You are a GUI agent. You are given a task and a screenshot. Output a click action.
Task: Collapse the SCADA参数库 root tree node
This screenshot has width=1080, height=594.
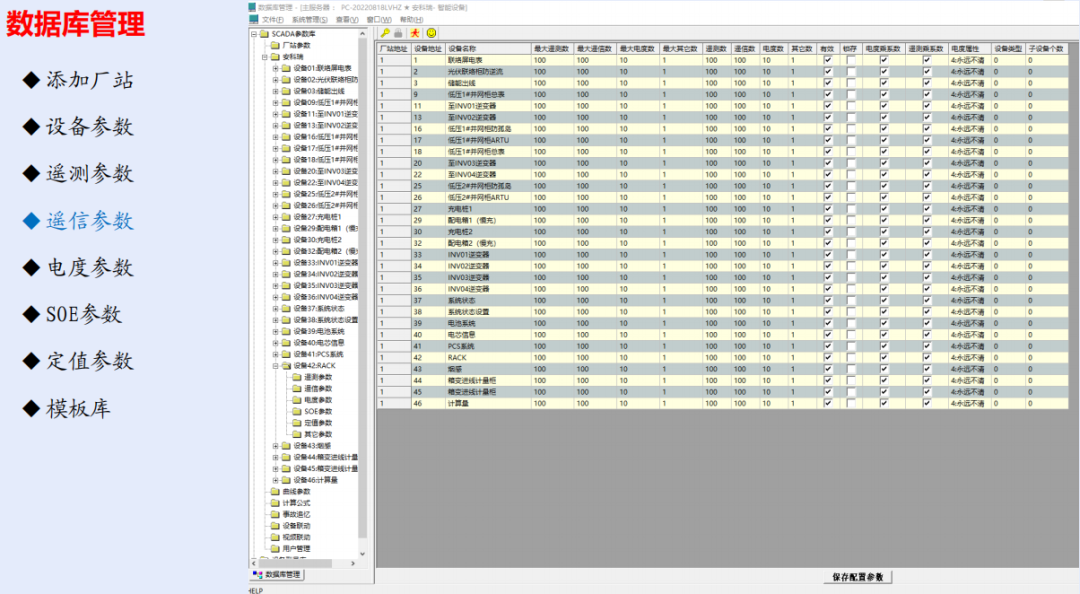click(x=253, y=34)
